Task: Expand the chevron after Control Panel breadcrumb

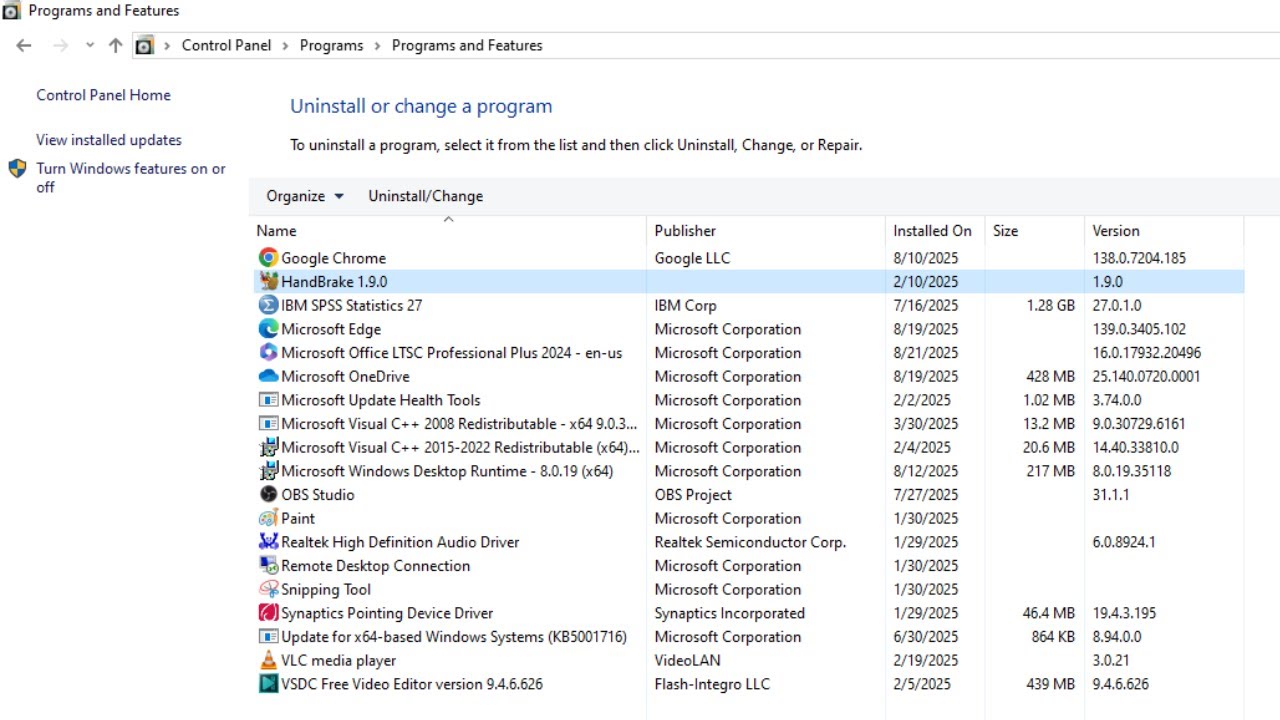Action: click(285, 45)
